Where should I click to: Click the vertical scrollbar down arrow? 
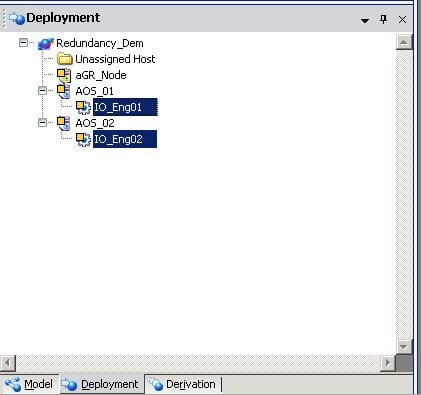(404, 347)
